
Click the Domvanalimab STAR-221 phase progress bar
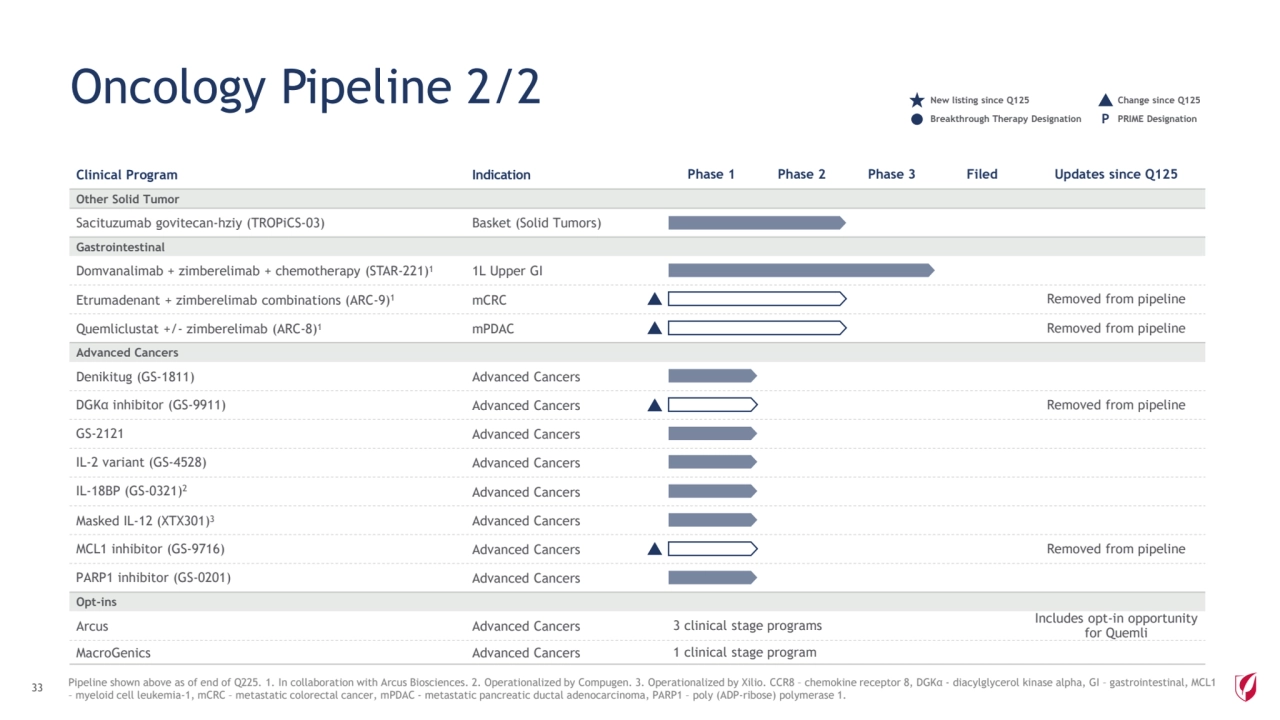801,270
